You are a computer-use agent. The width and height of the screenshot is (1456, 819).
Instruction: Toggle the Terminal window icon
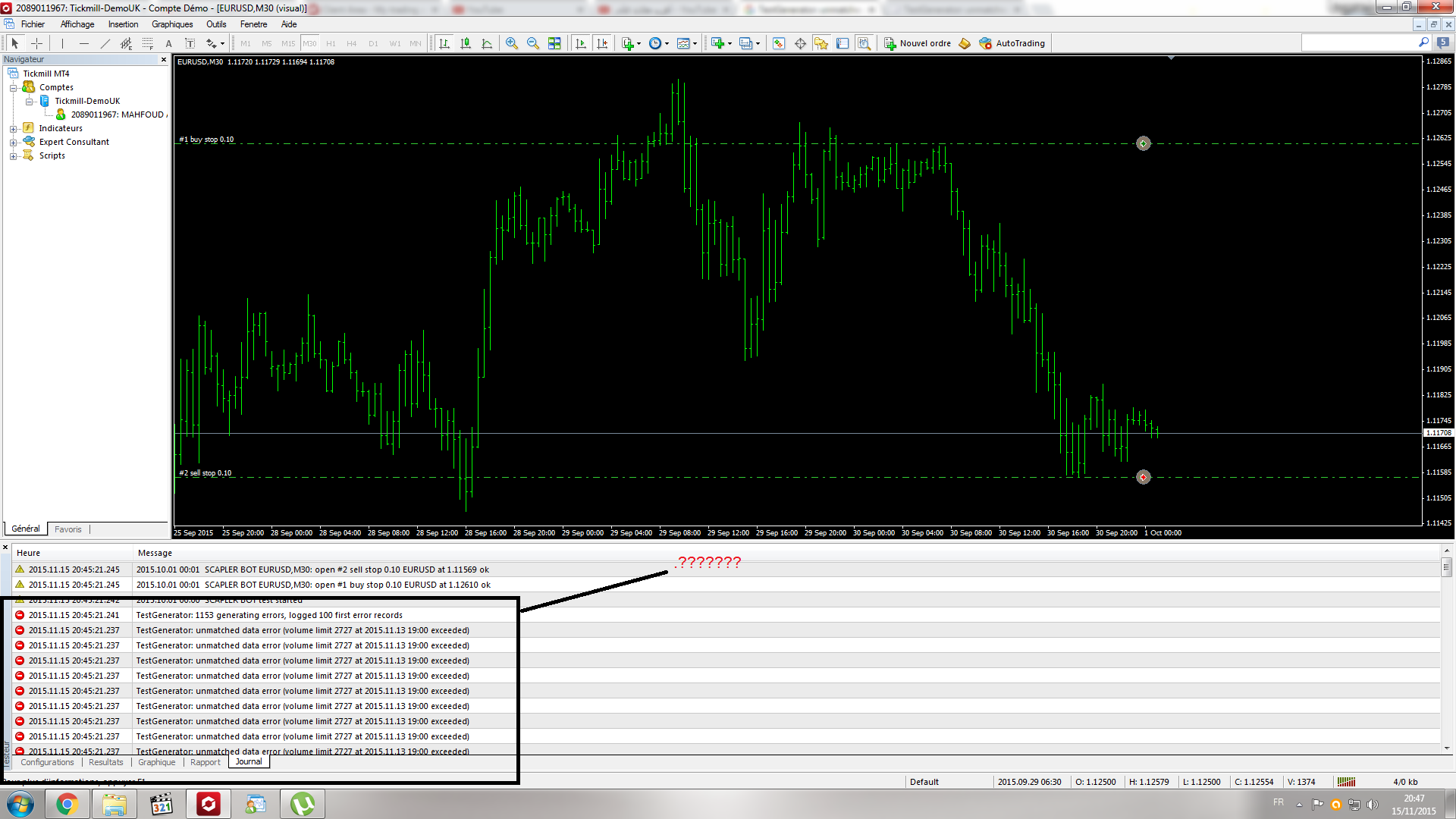click(x=843, y=43)
